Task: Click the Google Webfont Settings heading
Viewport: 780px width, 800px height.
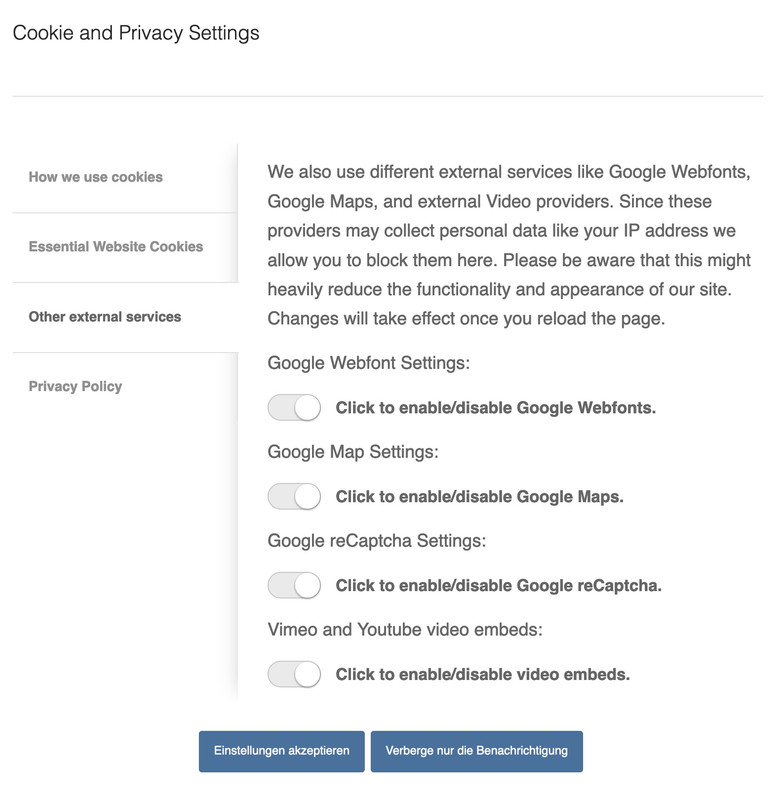Action: click(368, 363)
